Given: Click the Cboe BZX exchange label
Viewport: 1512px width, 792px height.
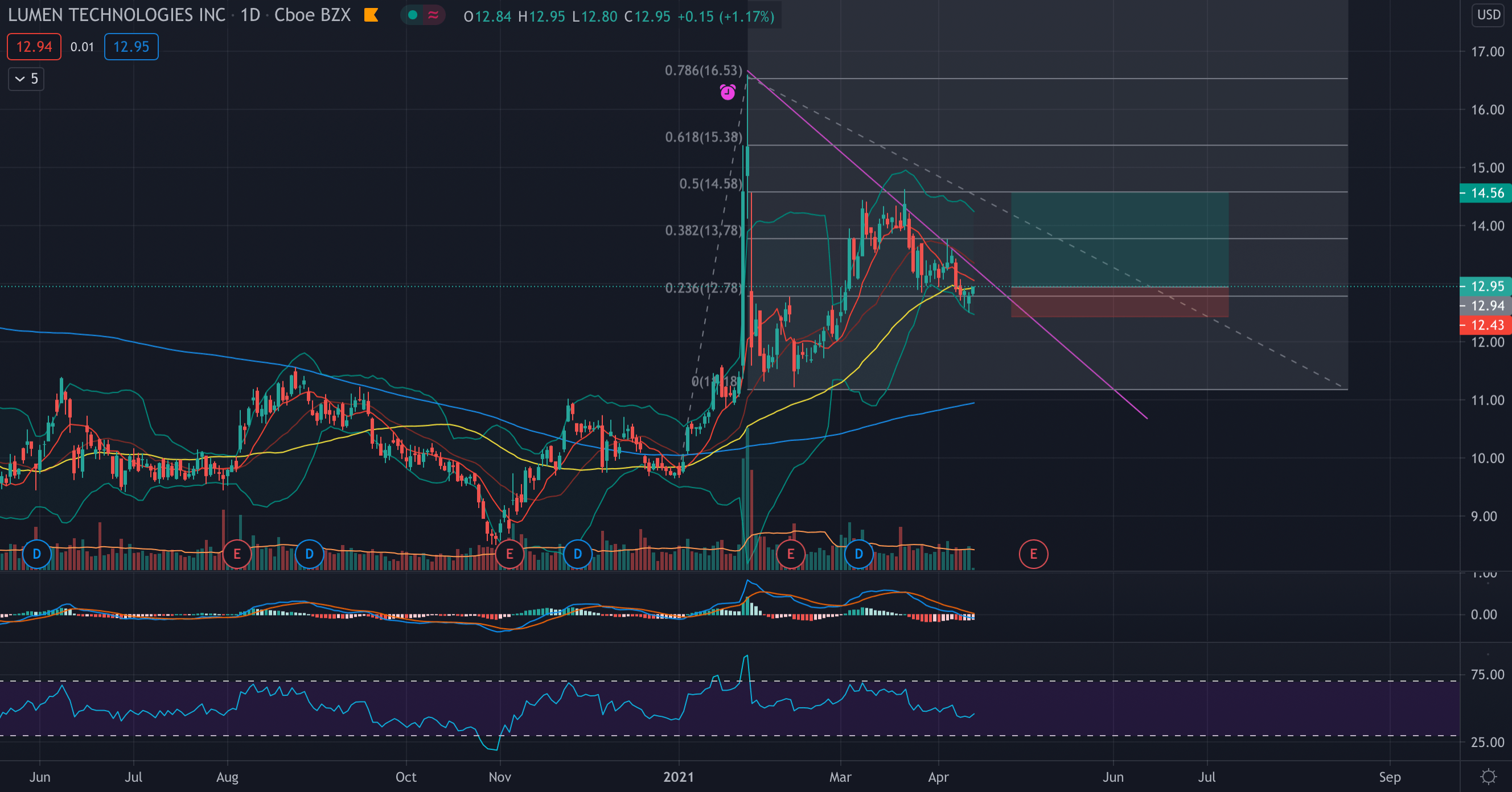Looking at the screenshot, I should [x=313, y=15].
